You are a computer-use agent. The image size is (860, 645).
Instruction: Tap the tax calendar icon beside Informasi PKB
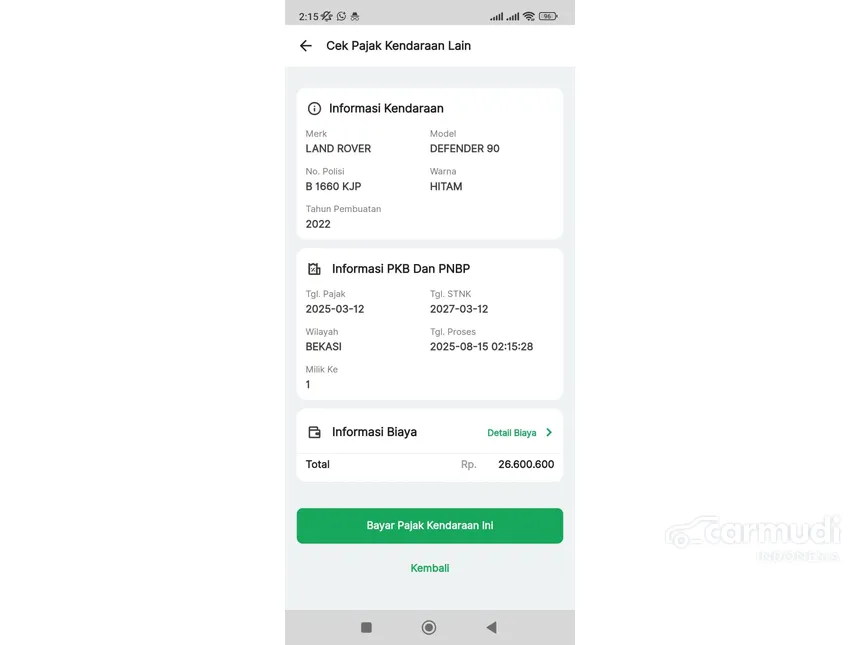click(x=314, y=269)
